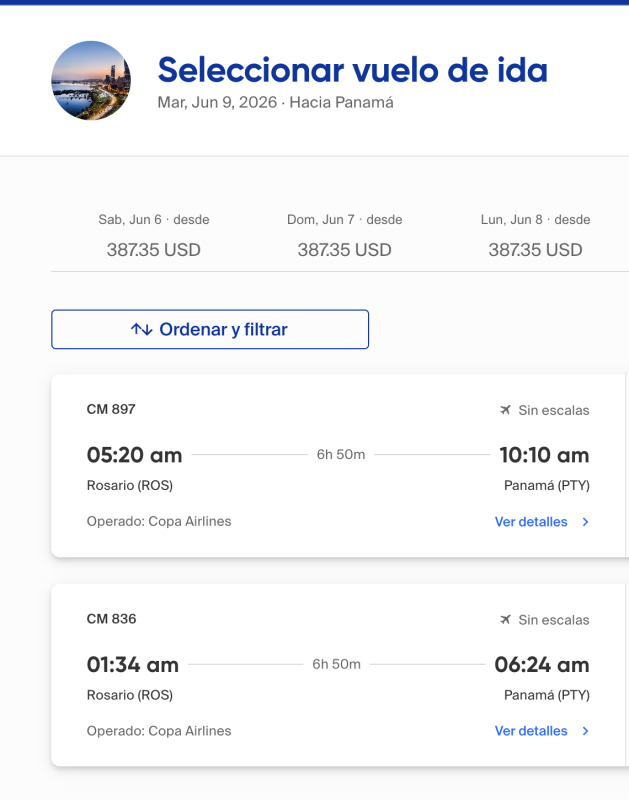Expand details chevron for flight CM 836
The width and height of the screenshot is (629, 800).
tap(585, 731)
